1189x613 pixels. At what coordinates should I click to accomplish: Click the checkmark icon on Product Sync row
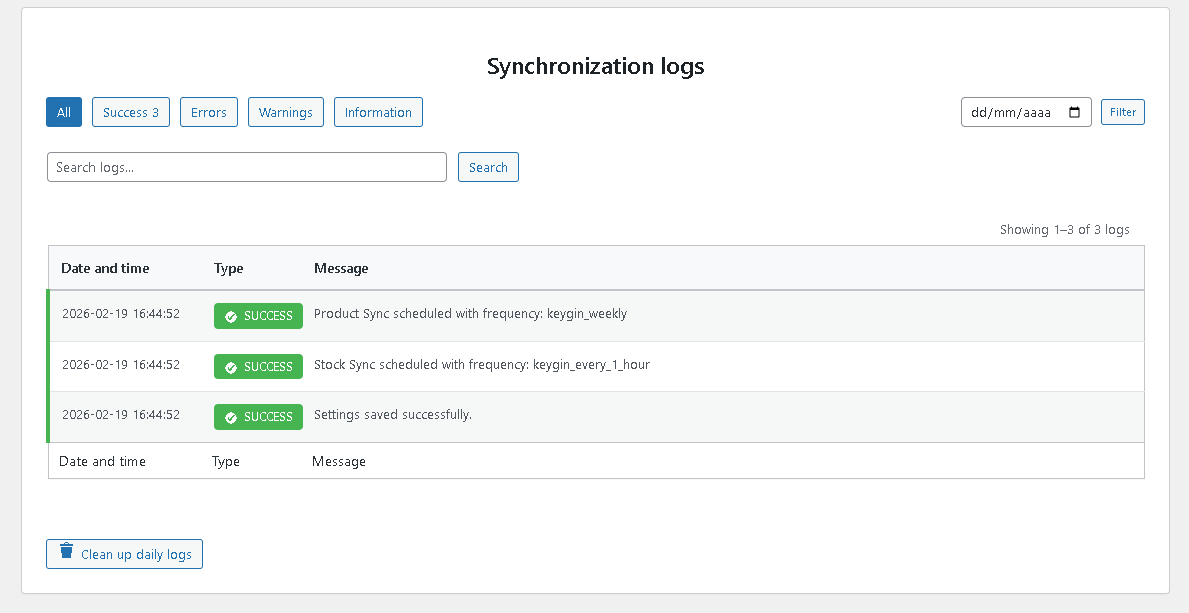(231, 316)
